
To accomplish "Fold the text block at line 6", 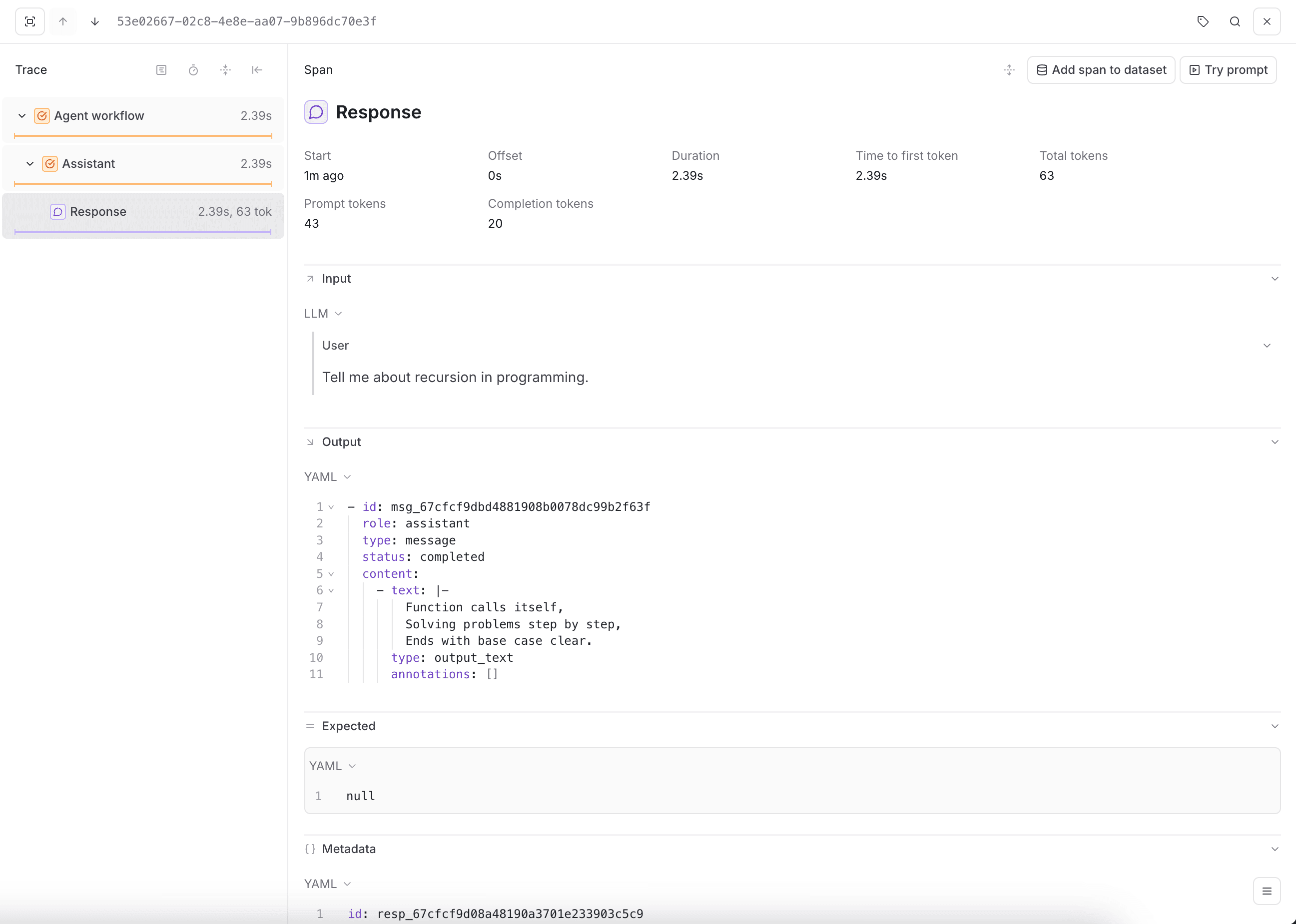I will tap(332, 590).
